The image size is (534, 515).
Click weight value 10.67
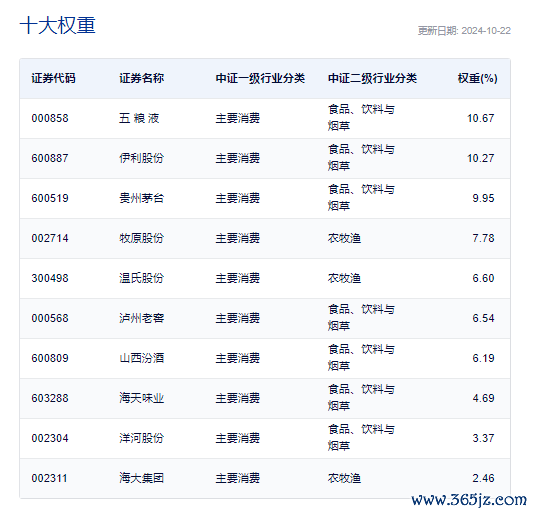pyautogui.click(x=481, y=119)
